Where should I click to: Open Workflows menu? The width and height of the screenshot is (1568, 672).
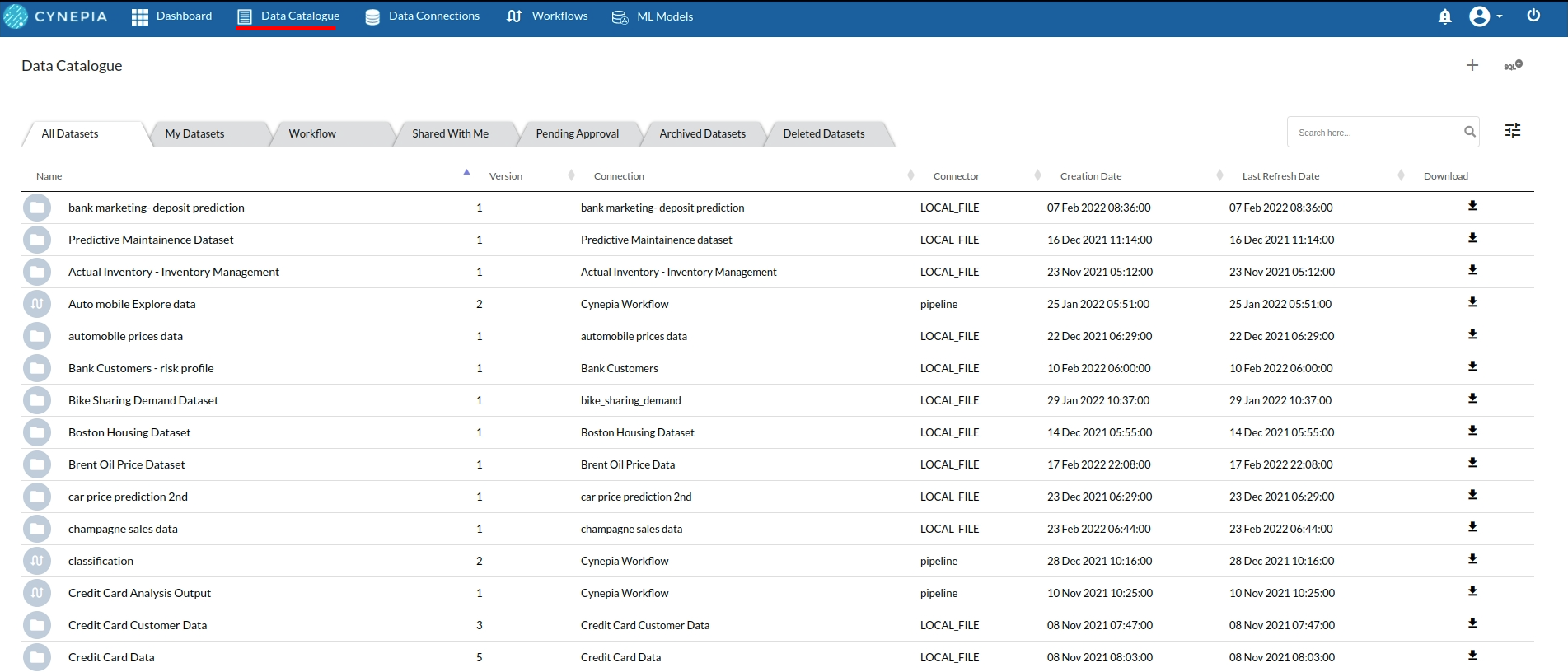tap(547, 16)
